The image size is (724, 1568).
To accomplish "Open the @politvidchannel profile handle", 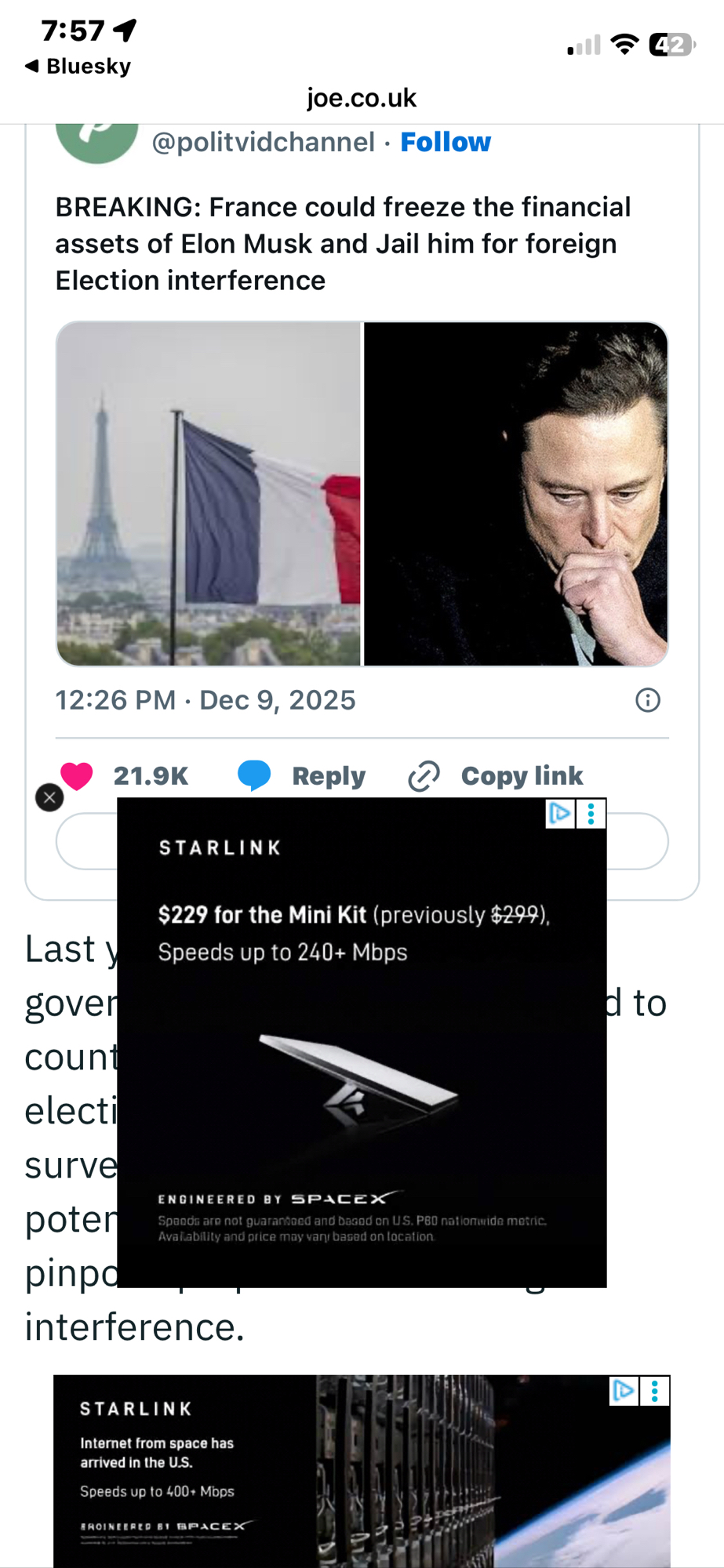I will coord(263,142).
